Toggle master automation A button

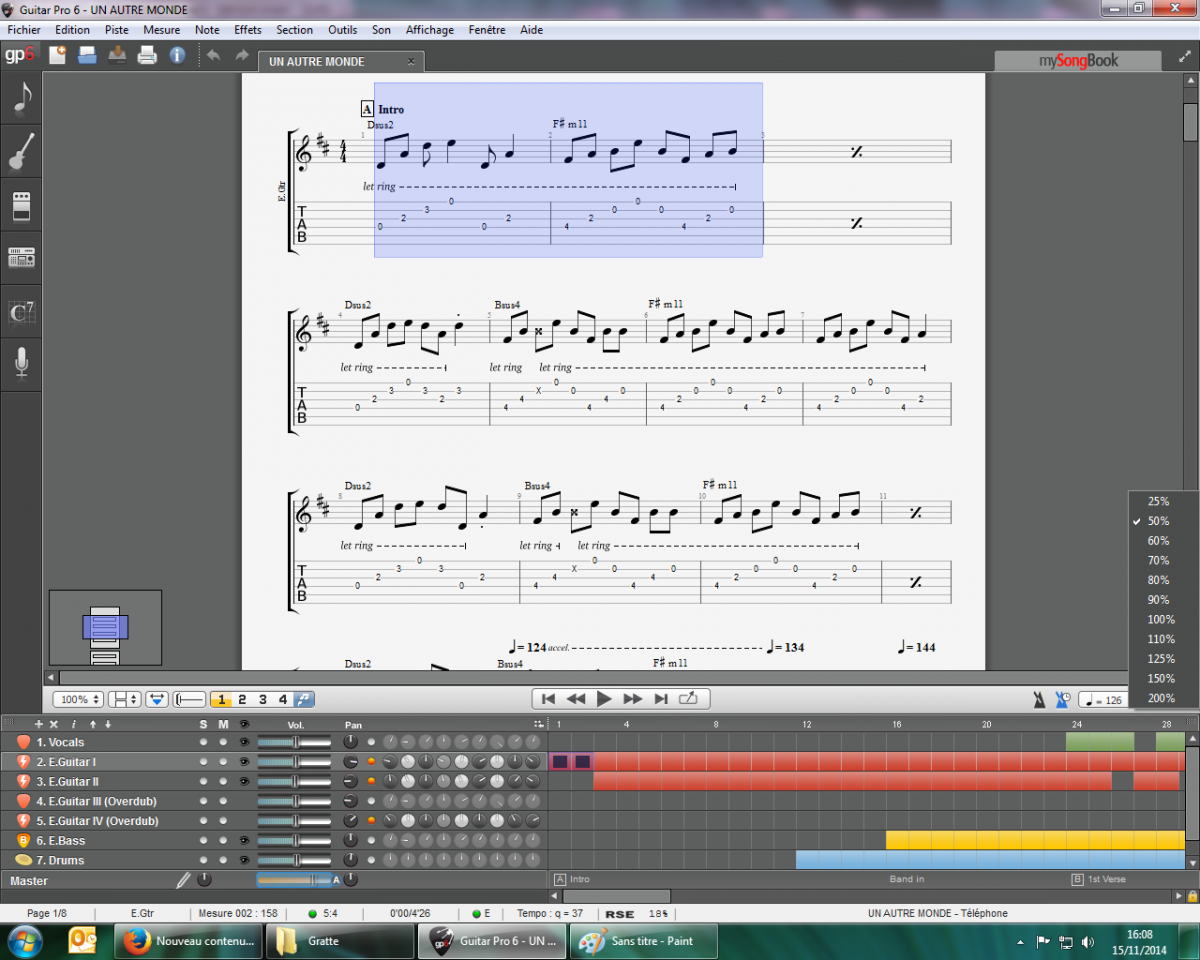[x=336, y=880]
